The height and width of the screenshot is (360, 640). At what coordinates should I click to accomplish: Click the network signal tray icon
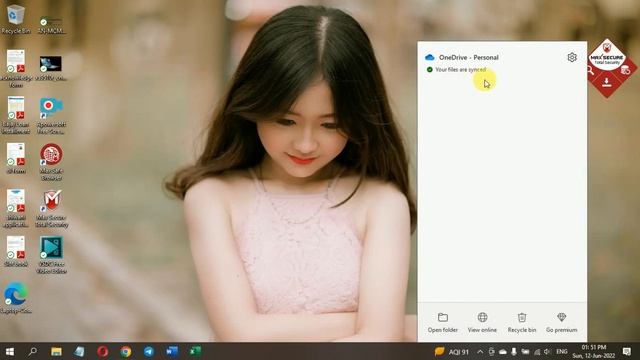(537, 351)
